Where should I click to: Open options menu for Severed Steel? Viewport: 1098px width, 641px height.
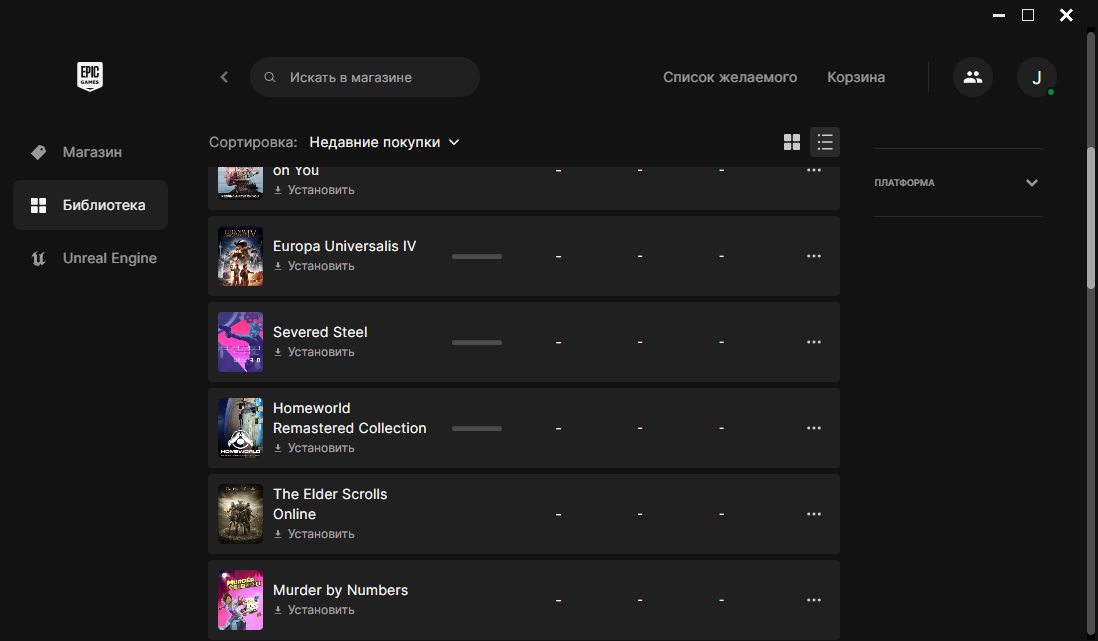click(814, 342)
